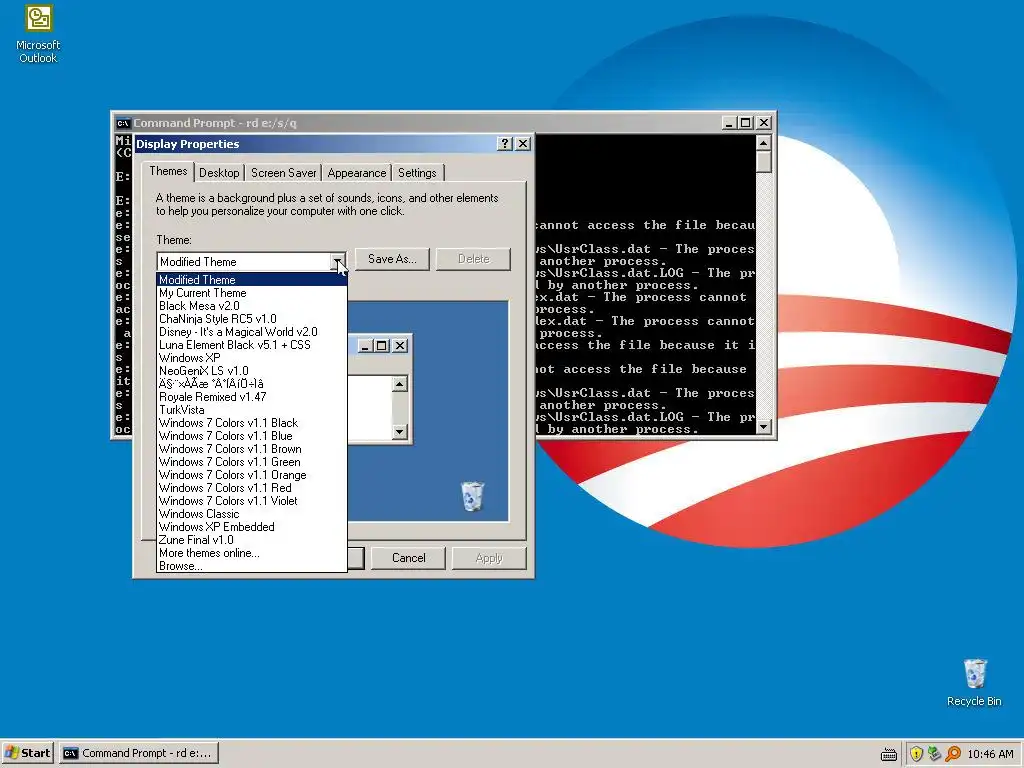This screenshot has width=1024, height=768.
Task: Switch to the Settings tab
Action: tap(417, 173)
